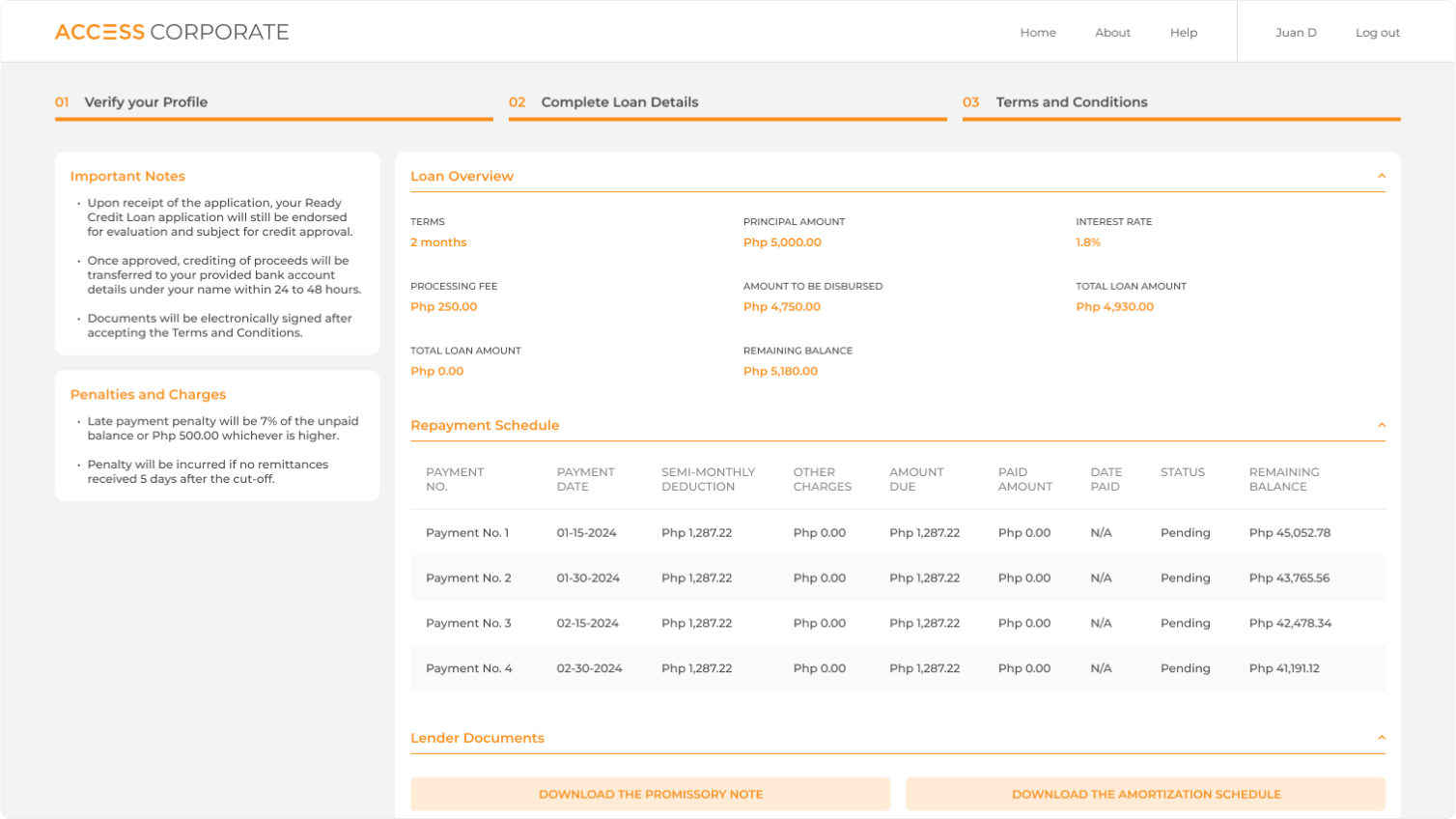Click amount to be disbursed Php 4,750.00
The height and width of the screenshot is (819, 1456).
coord(782,307)
